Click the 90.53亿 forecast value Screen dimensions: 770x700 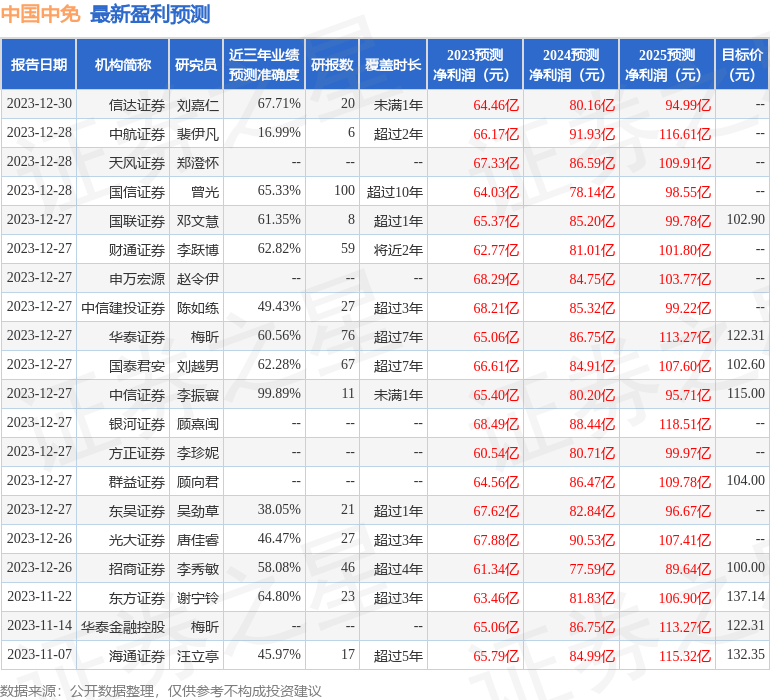(x=592, y=539)
